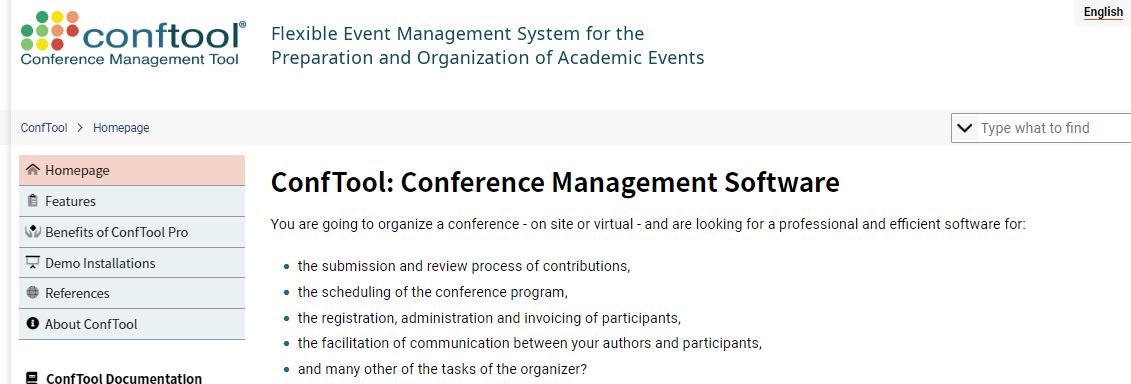Expand the search box dropdown chevron
Screen dimensions: 1131x384
(964, 128)
